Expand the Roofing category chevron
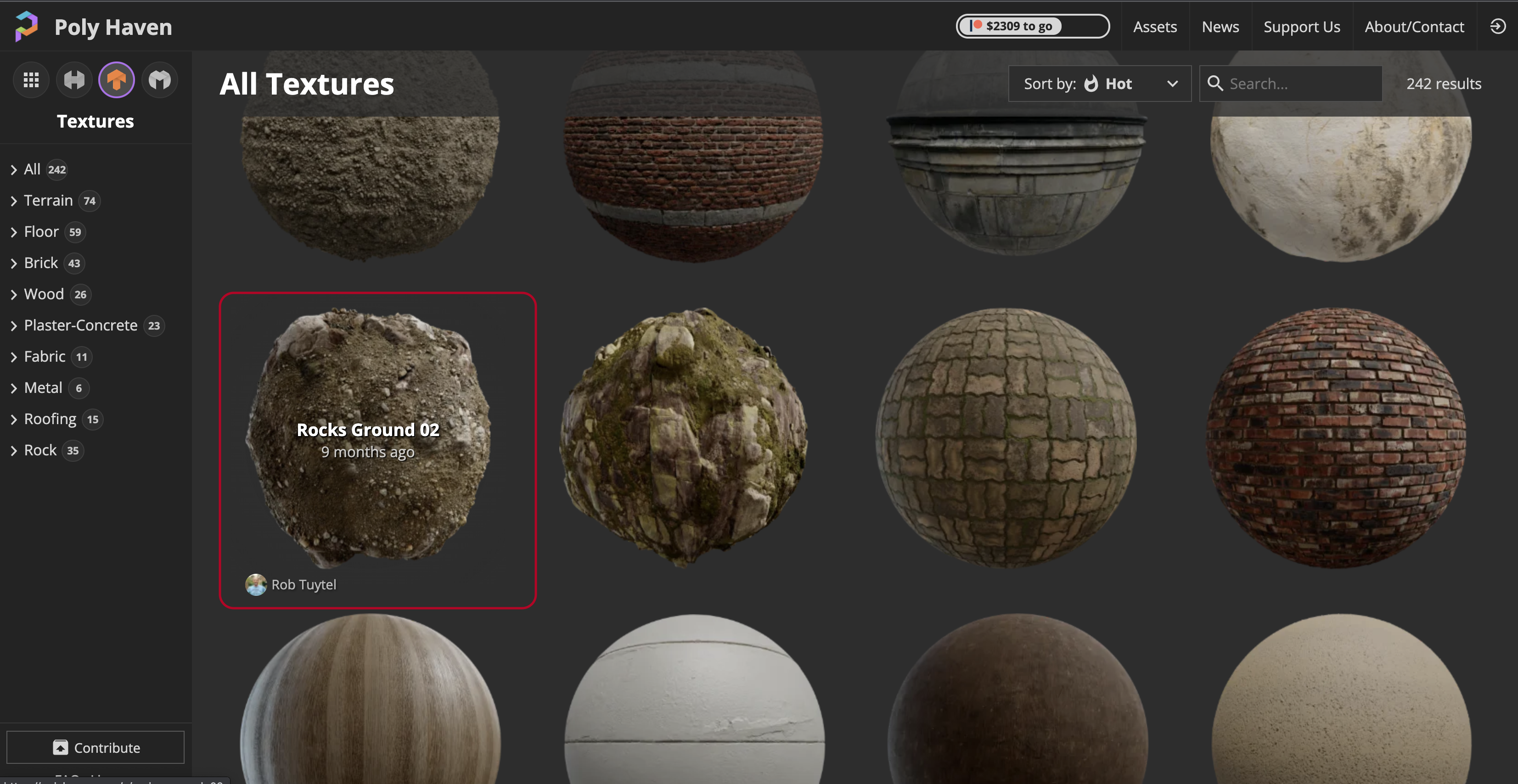1518x784 pixels. coord(14,420)
